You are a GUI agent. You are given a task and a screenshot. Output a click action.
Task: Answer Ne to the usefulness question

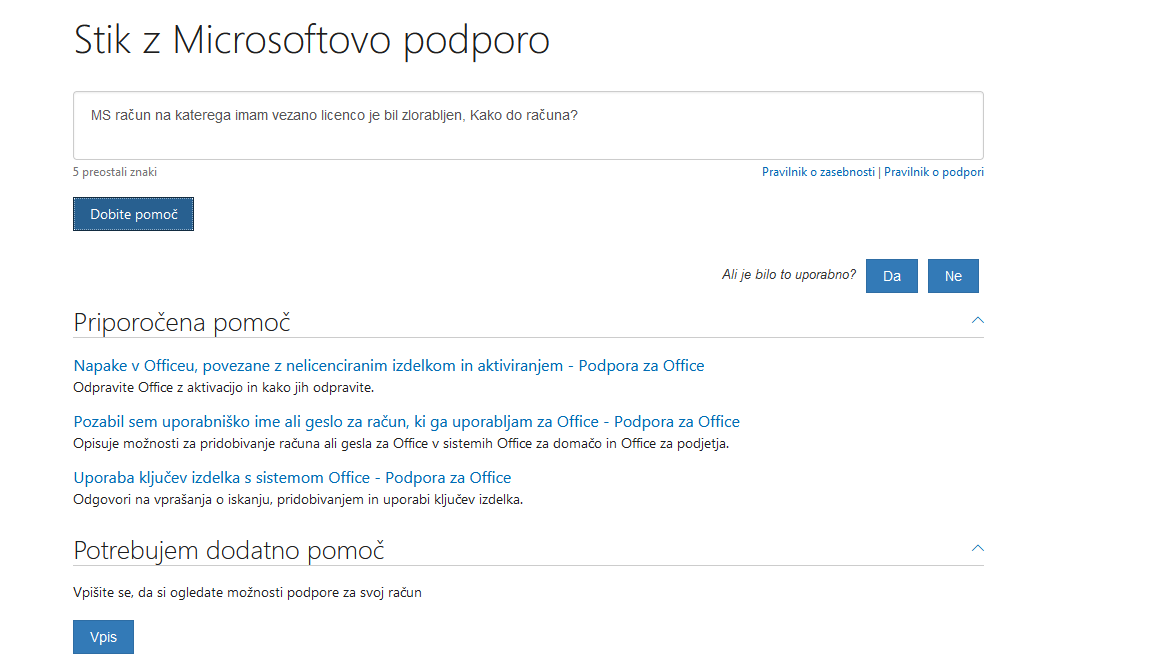(x=953, y=276)
